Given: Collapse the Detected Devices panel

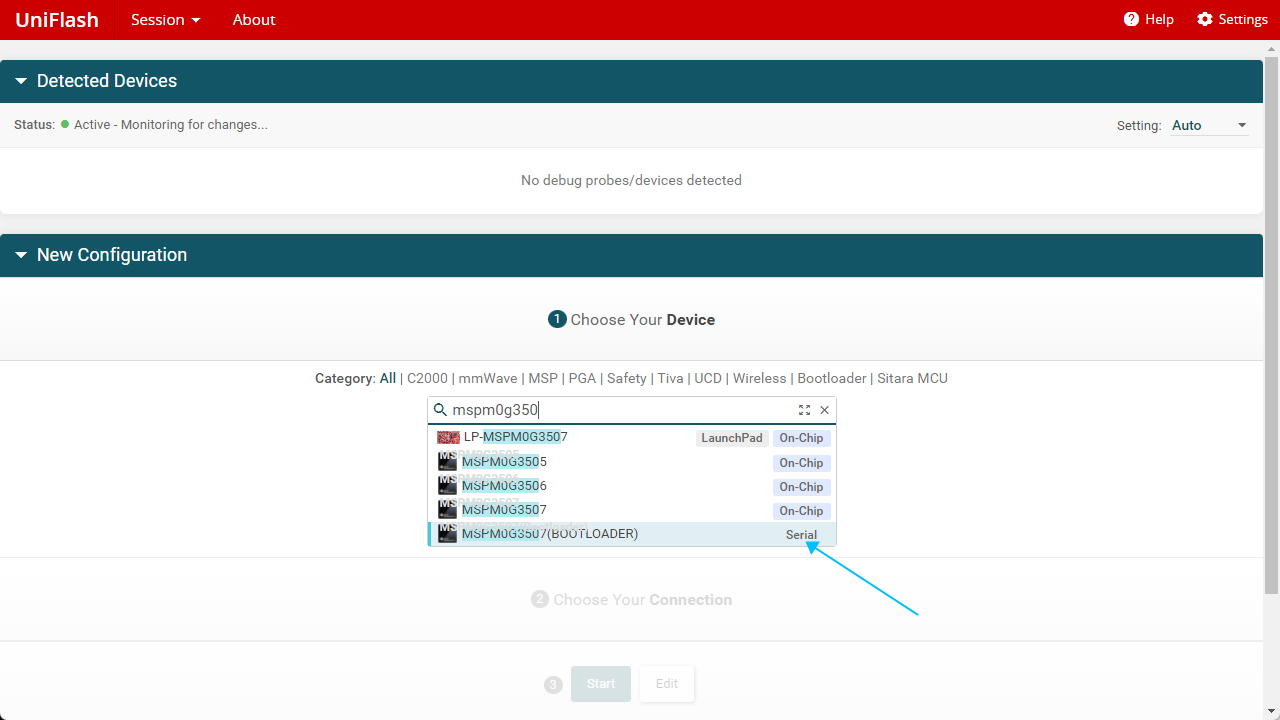Looking at the screenshot, I should point(21,81).
